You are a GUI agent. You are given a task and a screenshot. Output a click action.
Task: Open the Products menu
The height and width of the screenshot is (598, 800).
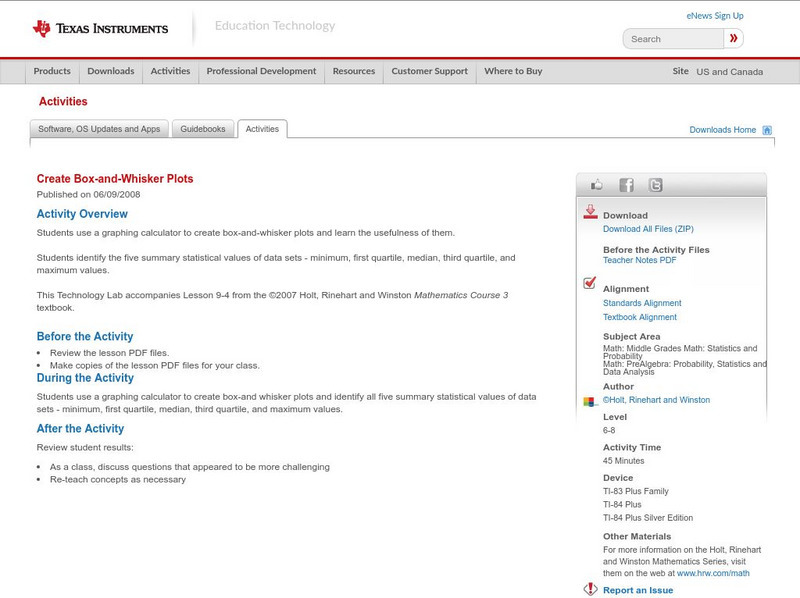pos(52,71)
